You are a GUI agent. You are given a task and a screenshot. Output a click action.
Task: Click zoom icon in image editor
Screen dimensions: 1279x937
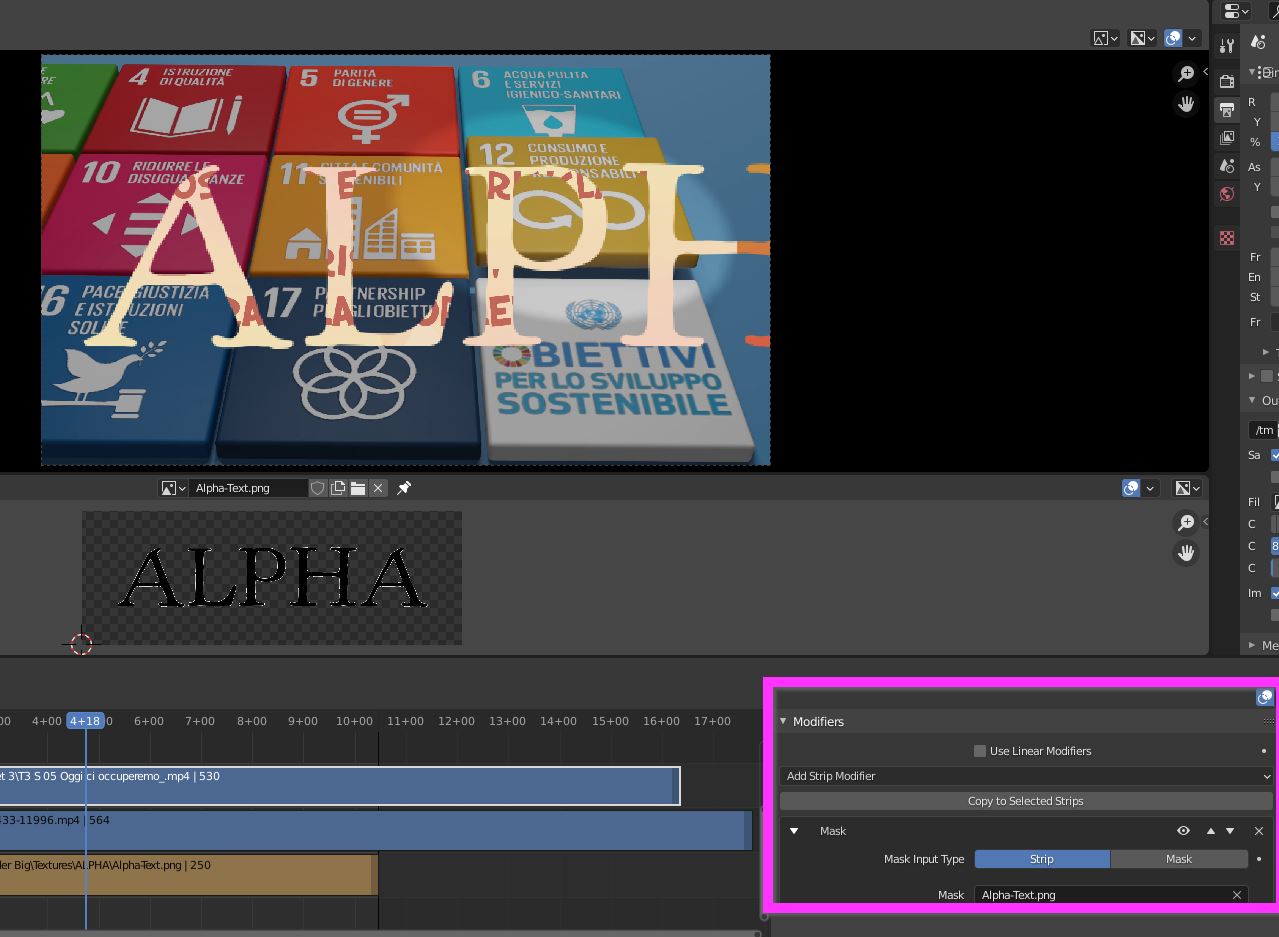coord(1186,523)
